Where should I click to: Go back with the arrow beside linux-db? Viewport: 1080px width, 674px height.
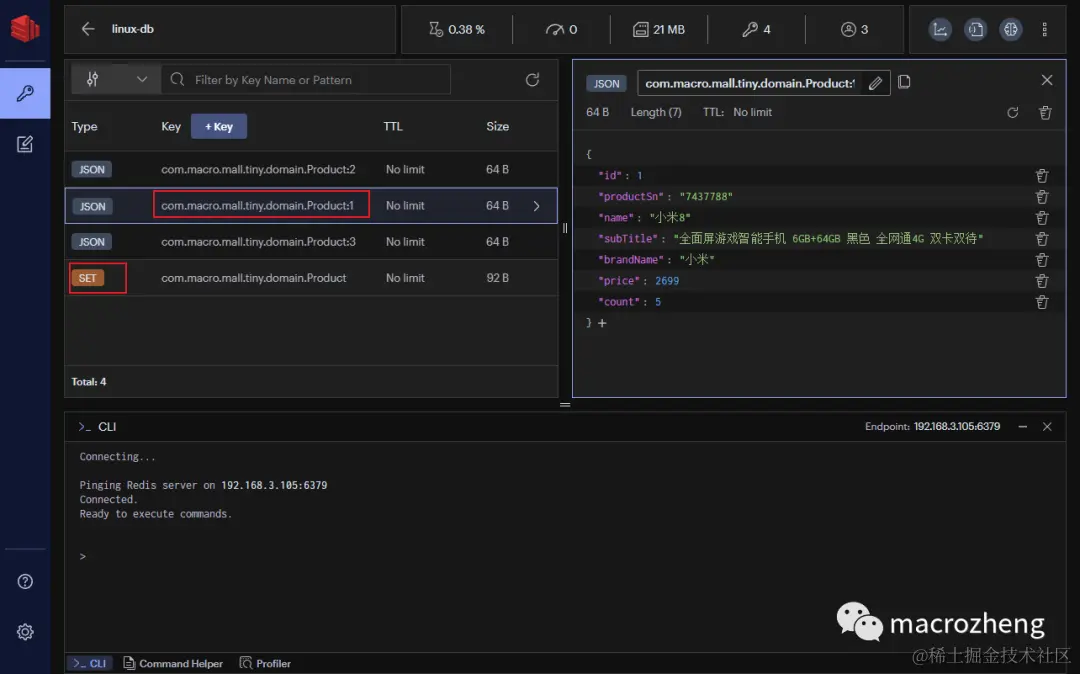pos(88,29)
